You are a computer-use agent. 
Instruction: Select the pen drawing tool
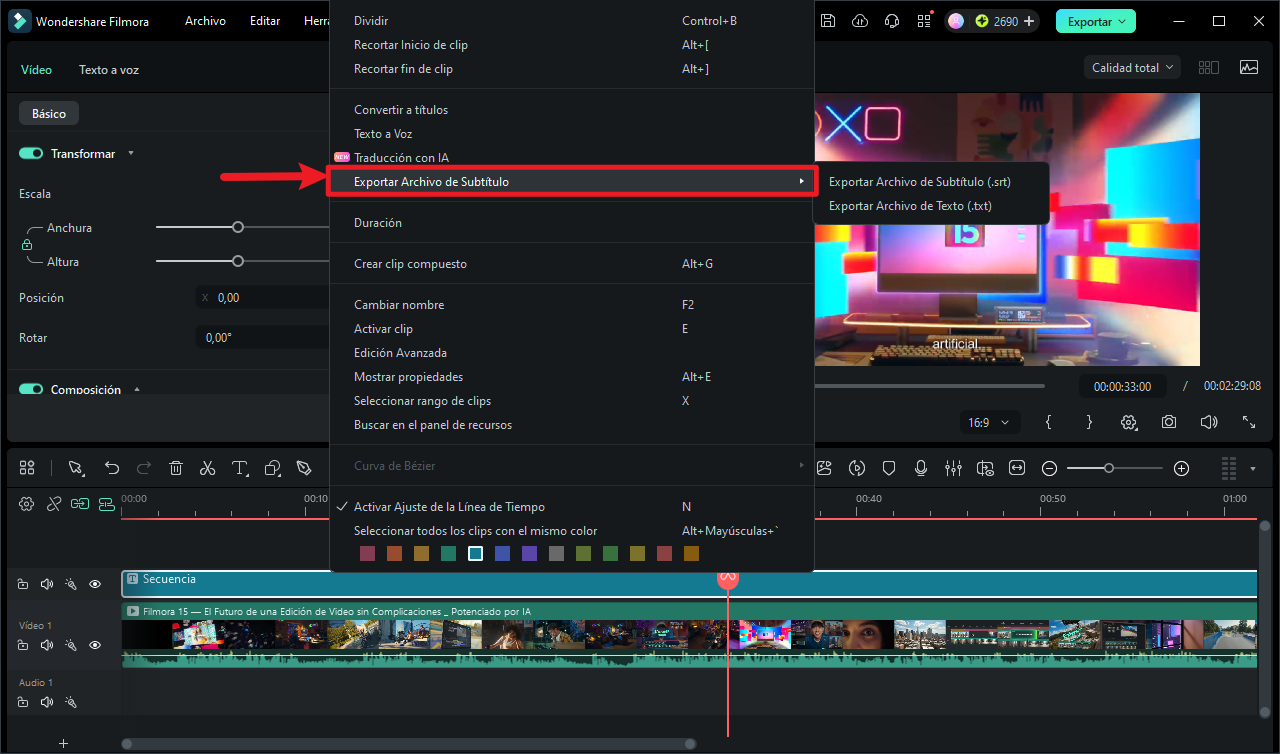point(304,468)
